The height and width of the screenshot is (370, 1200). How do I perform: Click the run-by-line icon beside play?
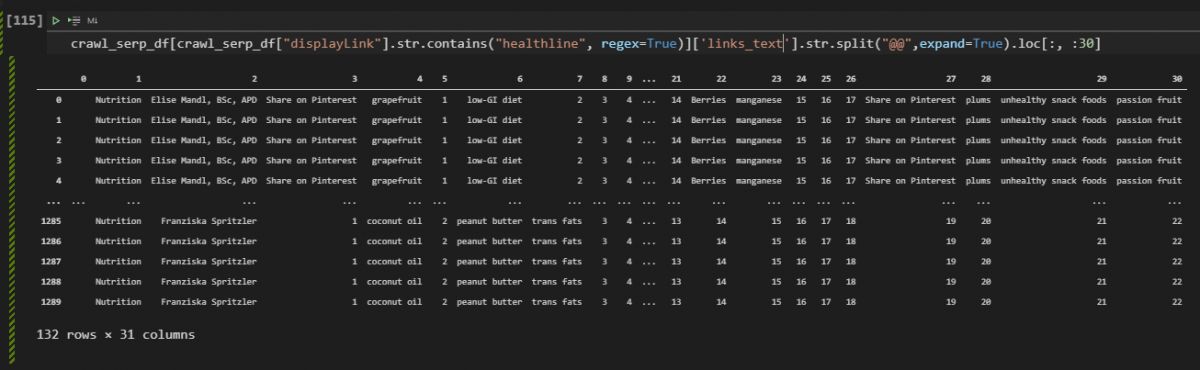[x=73, y=20]
